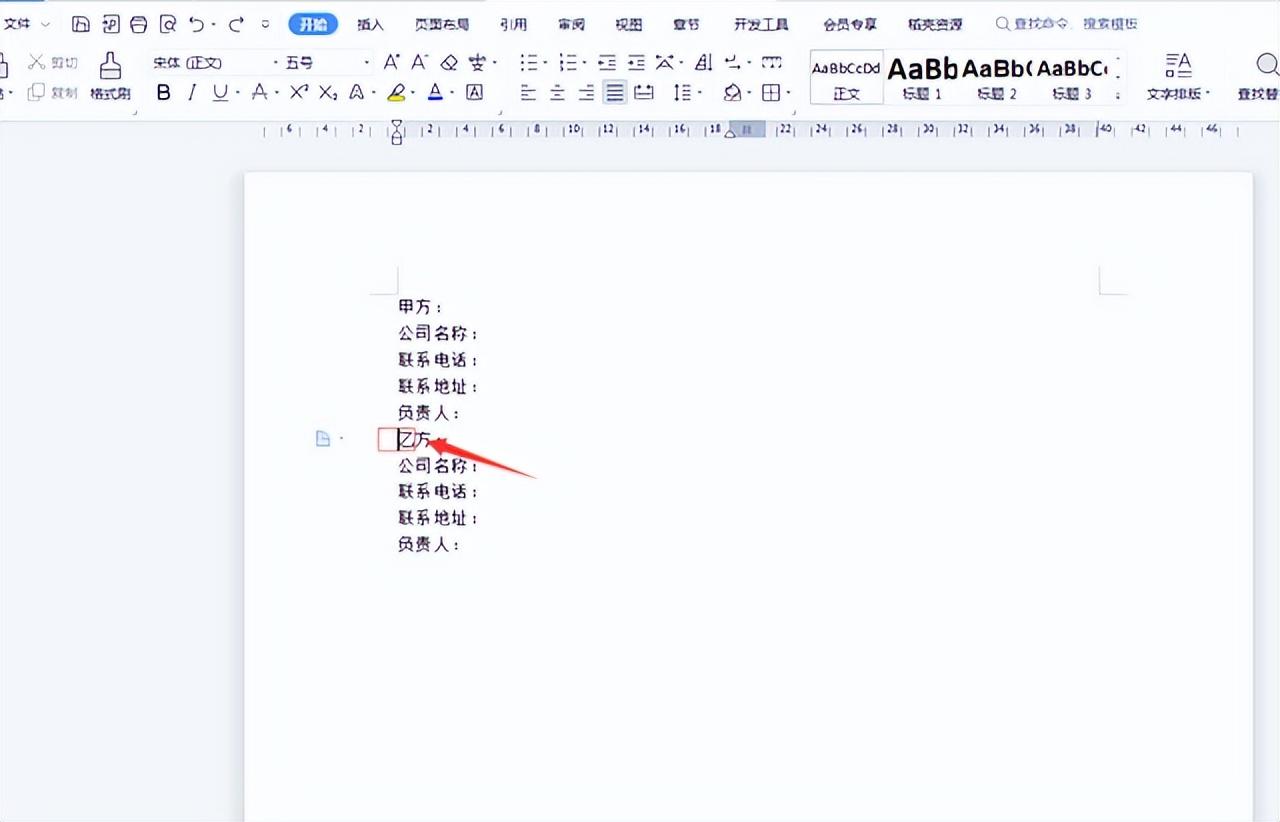Click the Copy (复制) button
This screenshot has height=822, width=1280.
pyautogui.click(x=52, y=93)
